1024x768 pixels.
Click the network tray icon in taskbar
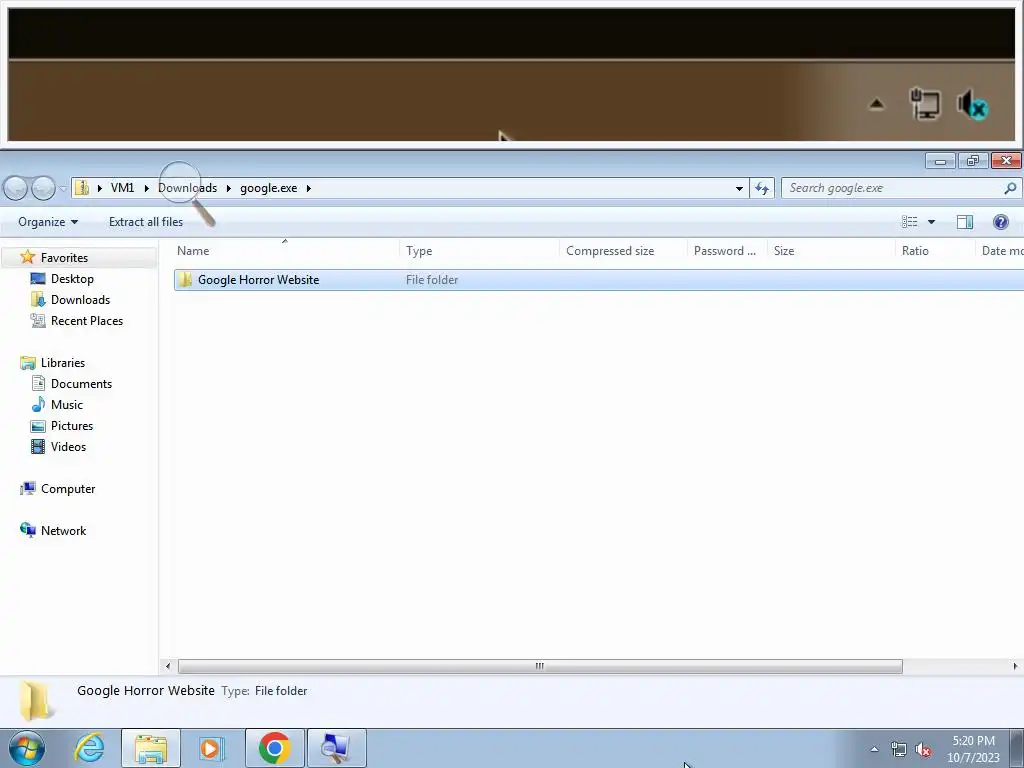899,750
